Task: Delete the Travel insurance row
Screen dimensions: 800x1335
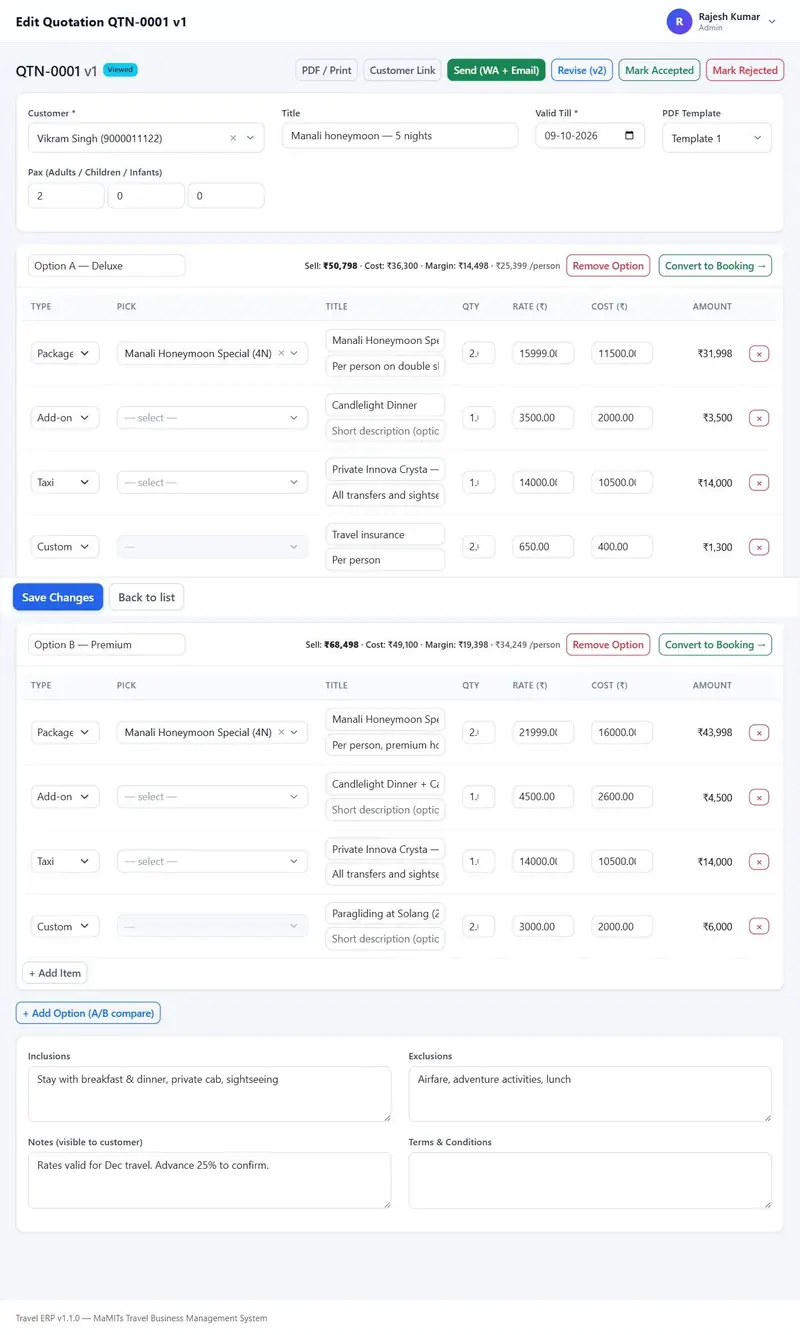Action: 759,547
